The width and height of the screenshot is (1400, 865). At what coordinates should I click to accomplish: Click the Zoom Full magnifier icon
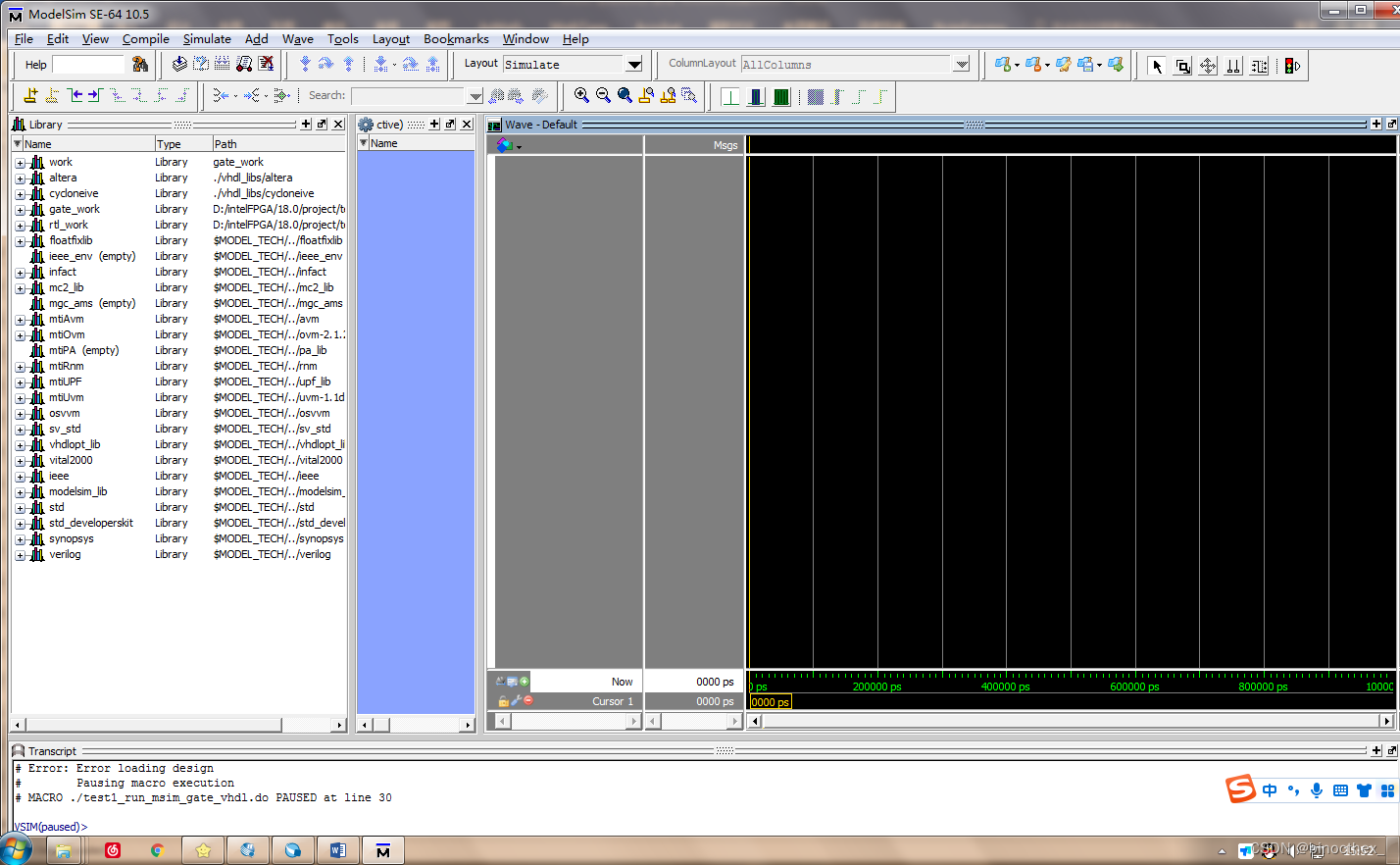625,96
